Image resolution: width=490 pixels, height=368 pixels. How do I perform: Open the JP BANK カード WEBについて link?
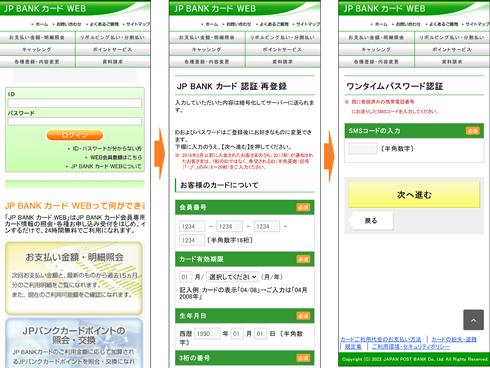click(106, 166)
